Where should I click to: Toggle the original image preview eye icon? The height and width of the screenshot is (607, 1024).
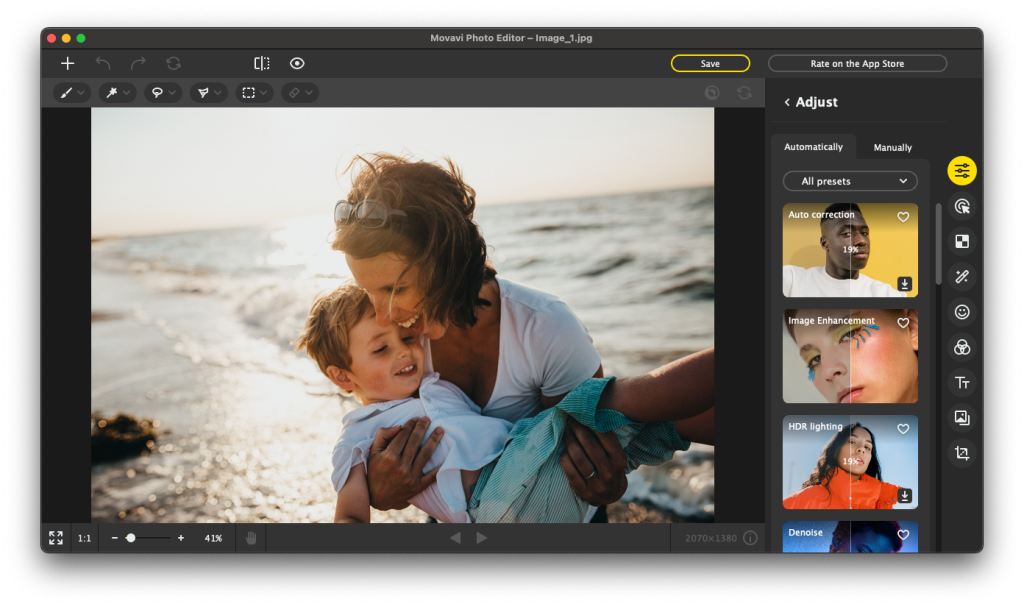297,63
